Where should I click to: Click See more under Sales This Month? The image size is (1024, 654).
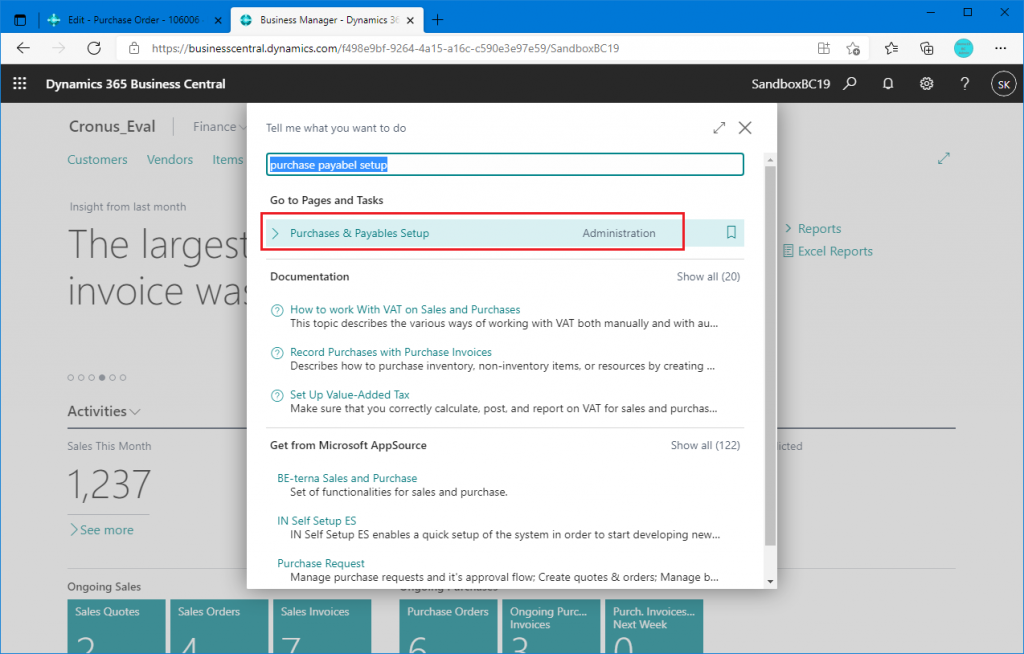click(x=101, y=530)
